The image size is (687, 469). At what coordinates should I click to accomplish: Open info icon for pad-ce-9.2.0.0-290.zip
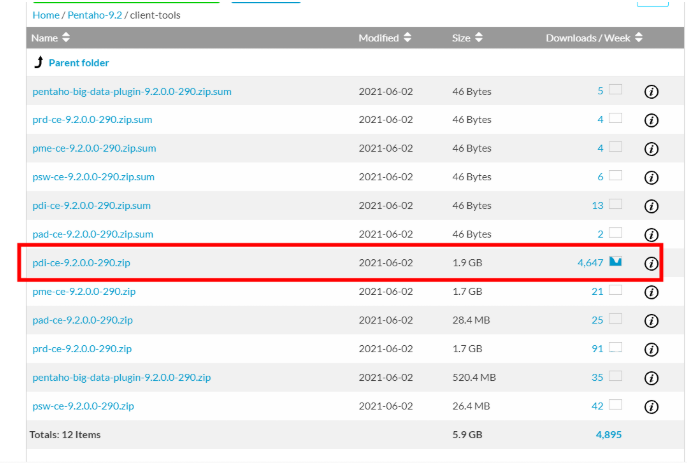pyautogui.click(x=651, y=321)
